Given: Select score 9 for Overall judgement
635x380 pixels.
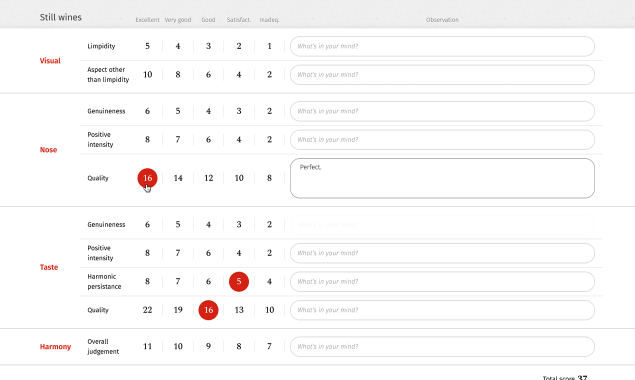Looking at the screenshot, I should click(208, 346).
